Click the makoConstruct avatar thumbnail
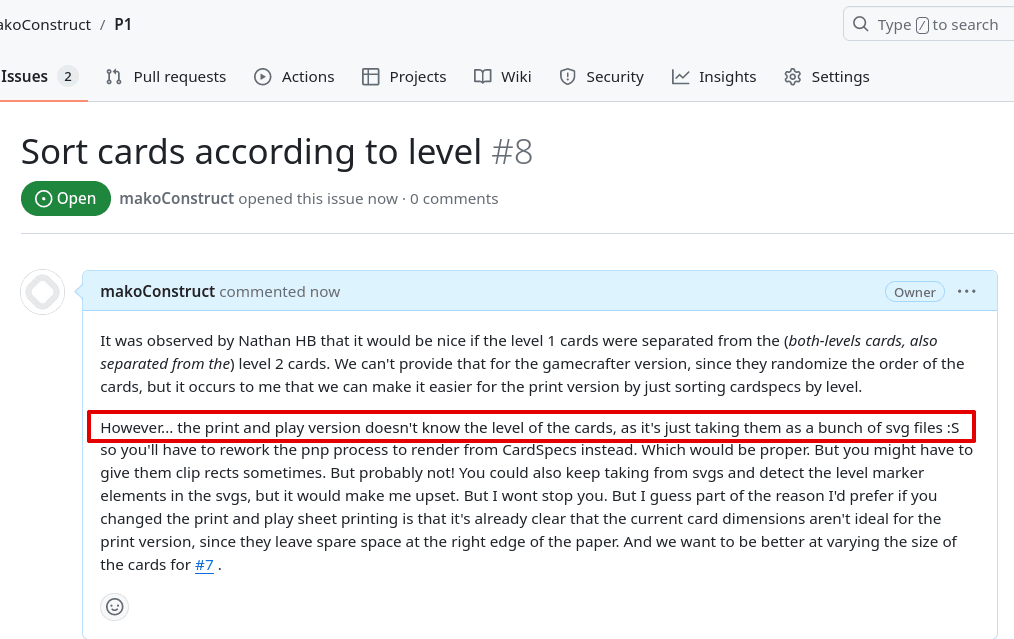Viewport: 1014px width, 639px height. [43, 292]
